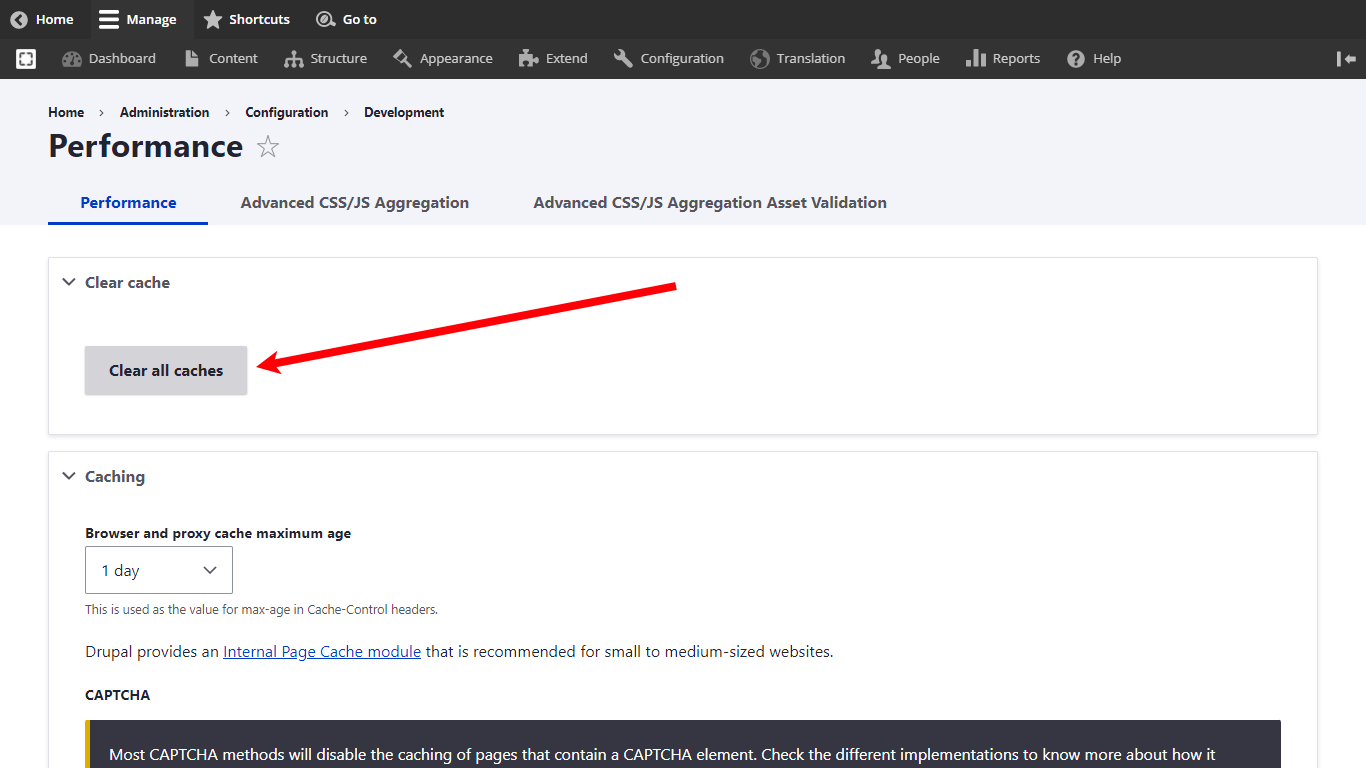
Task: Go to Configuration breadcrumb link
Action: (x=287, y=112)
